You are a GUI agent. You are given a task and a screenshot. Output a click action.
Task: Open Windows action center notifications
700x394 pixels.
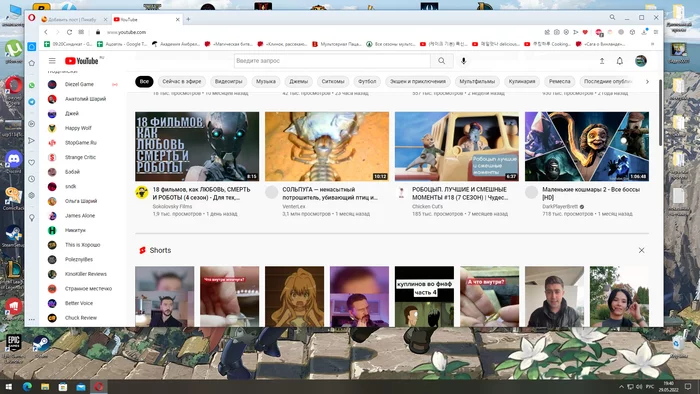point(688,386)
